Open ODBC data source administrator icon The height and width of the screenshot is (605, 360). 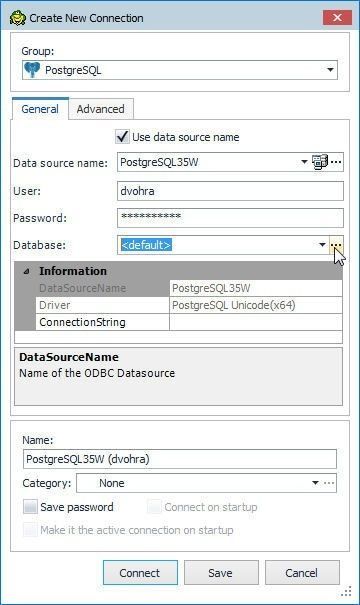[x=319, y=162]
